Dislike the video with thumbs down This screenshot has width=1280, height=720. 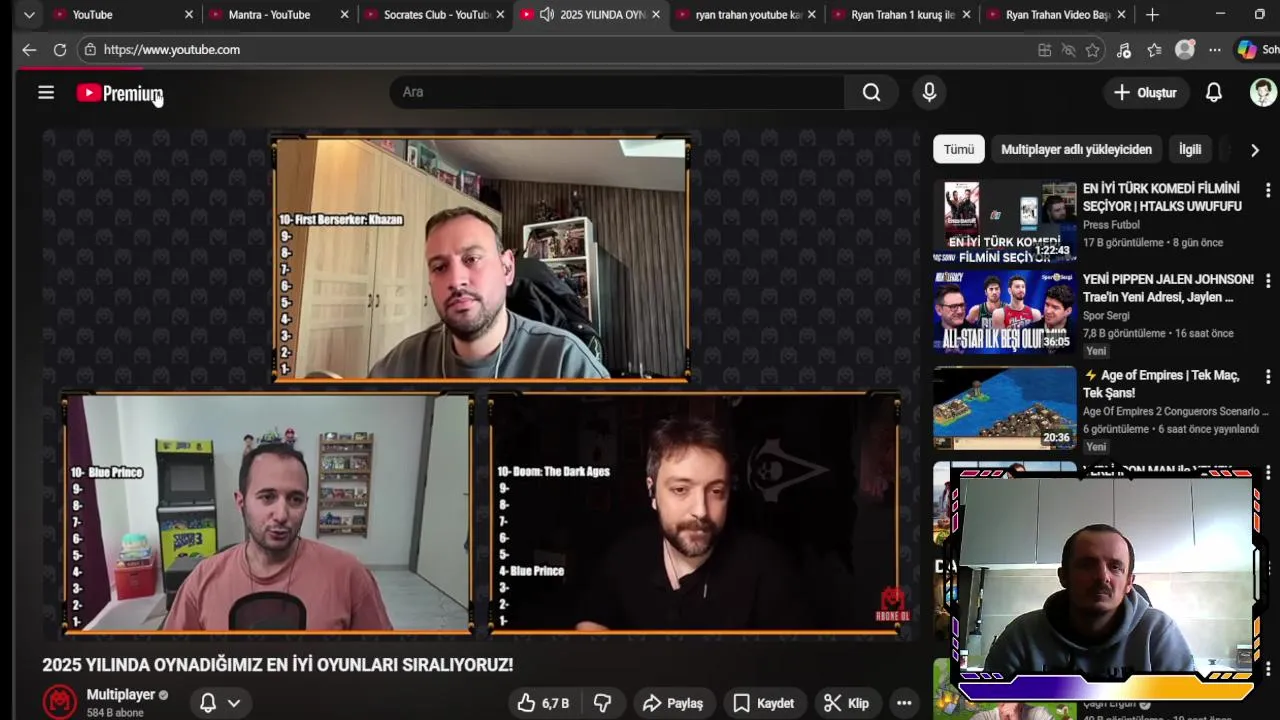[x=602, y=703]
